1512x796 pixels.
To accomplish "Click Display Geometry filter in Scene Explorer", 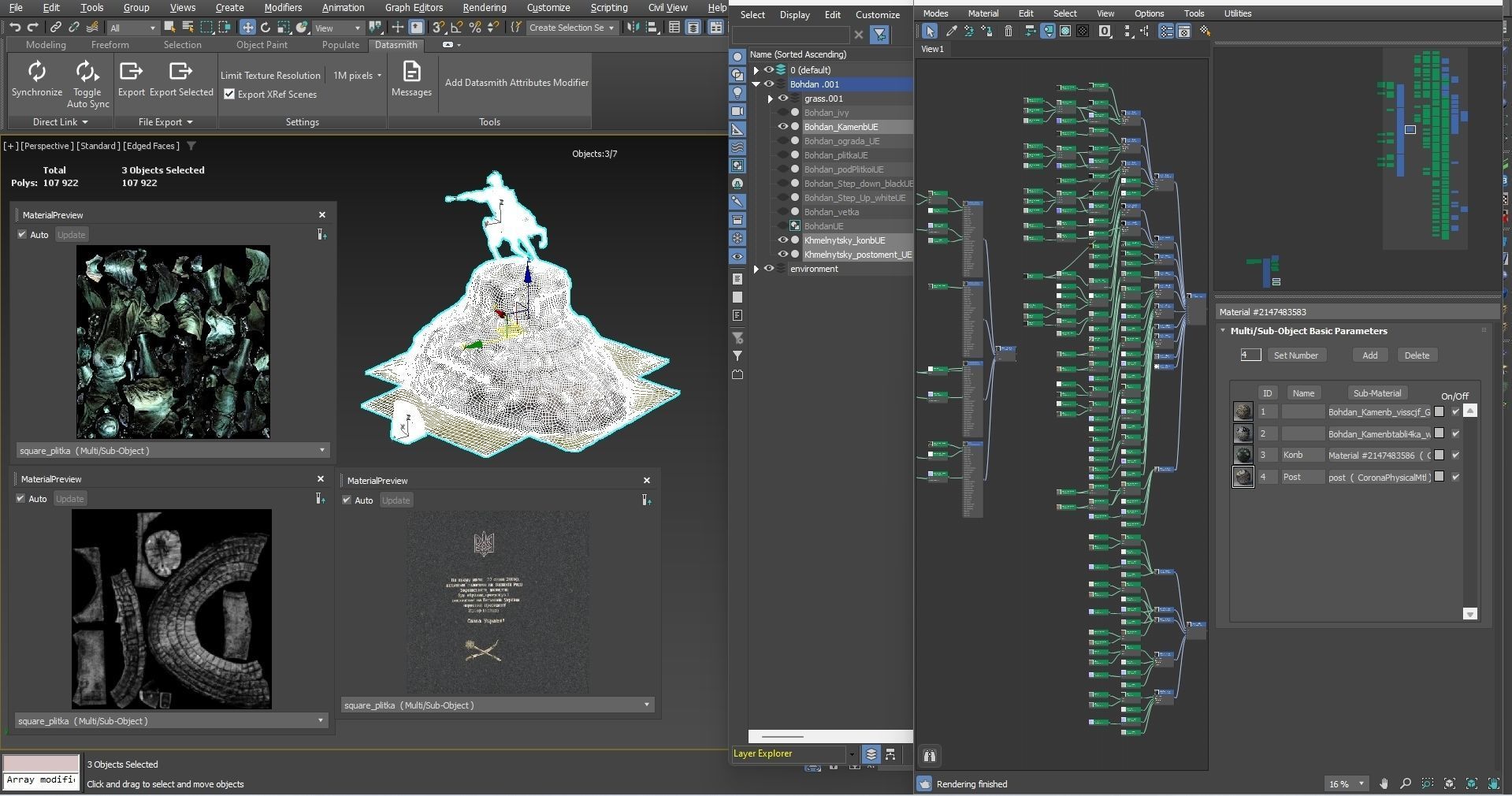I will coord(737,57).
